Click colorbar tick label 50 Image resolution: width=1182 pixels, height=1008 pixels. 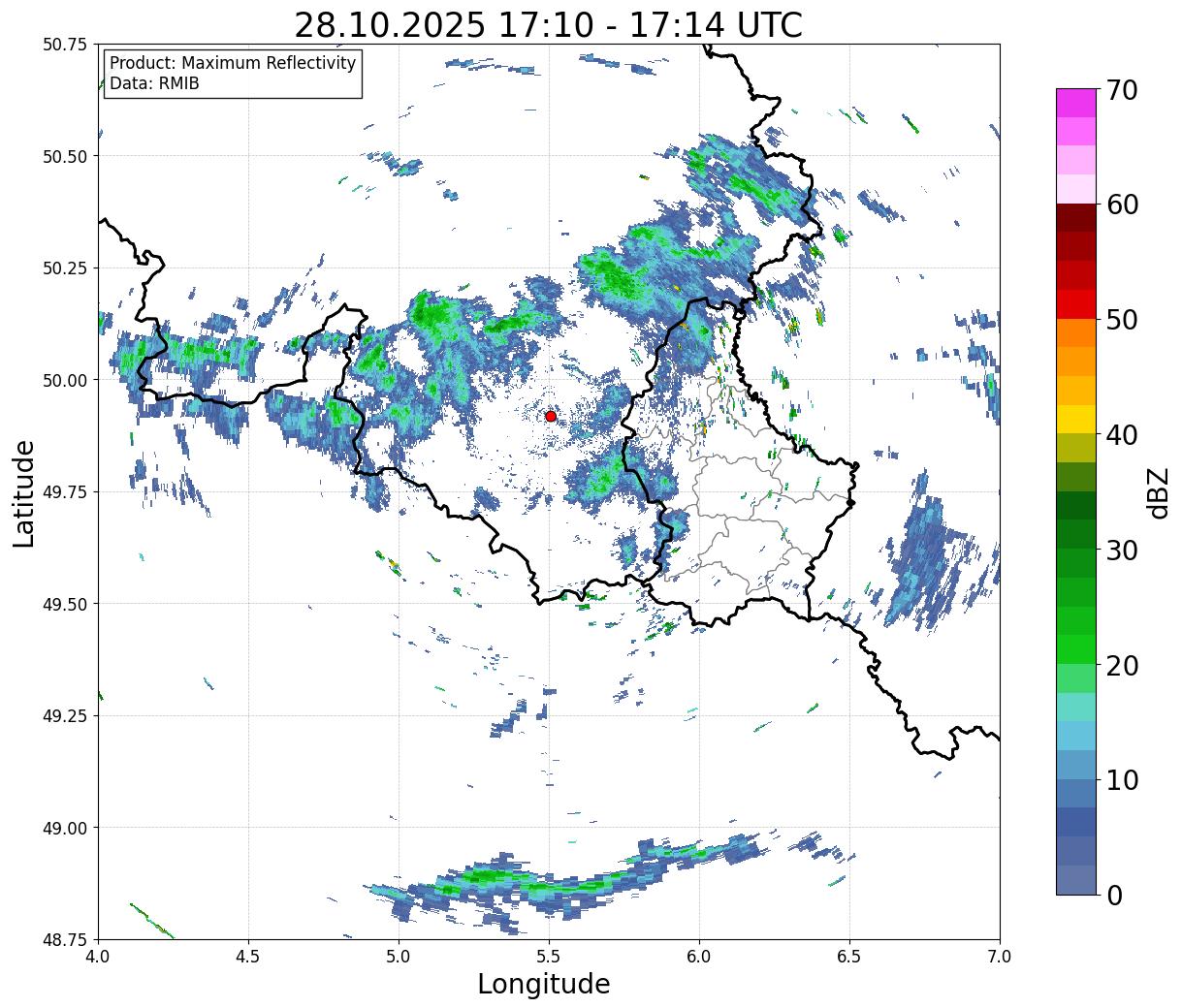click(x=1121, y=320)
